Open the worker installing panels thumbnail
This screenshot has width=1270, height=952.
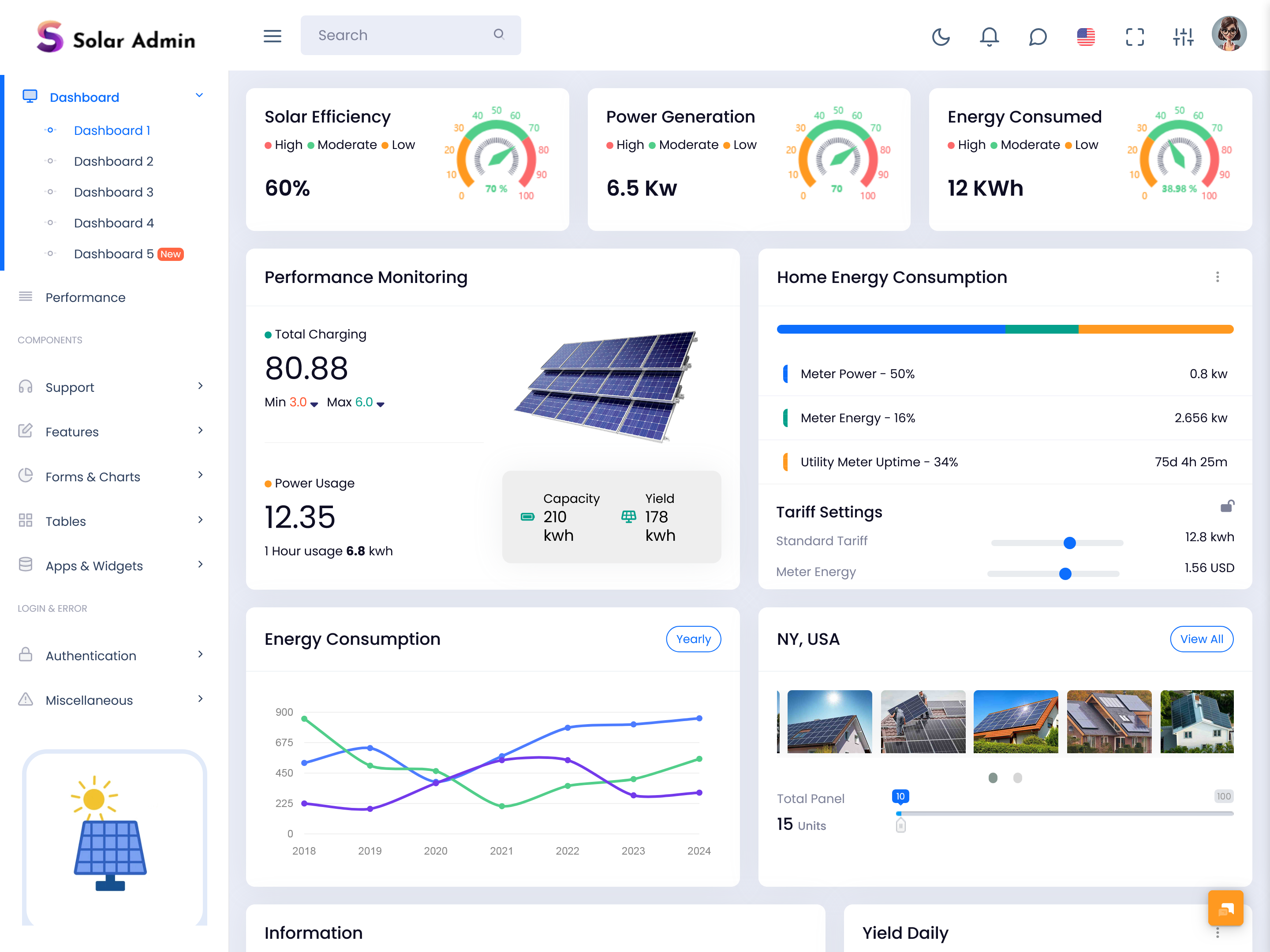pos(923,721)
